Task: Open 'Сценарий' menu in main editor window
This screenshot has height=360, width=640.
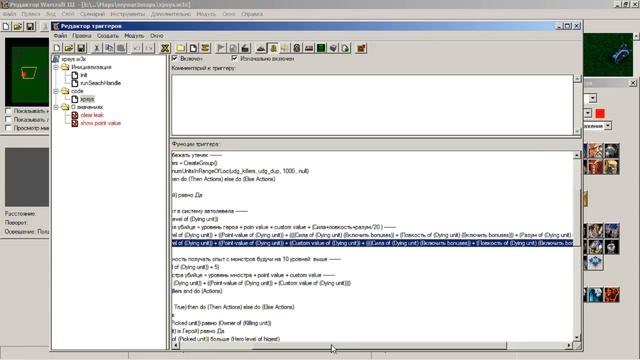Action: 92,14
